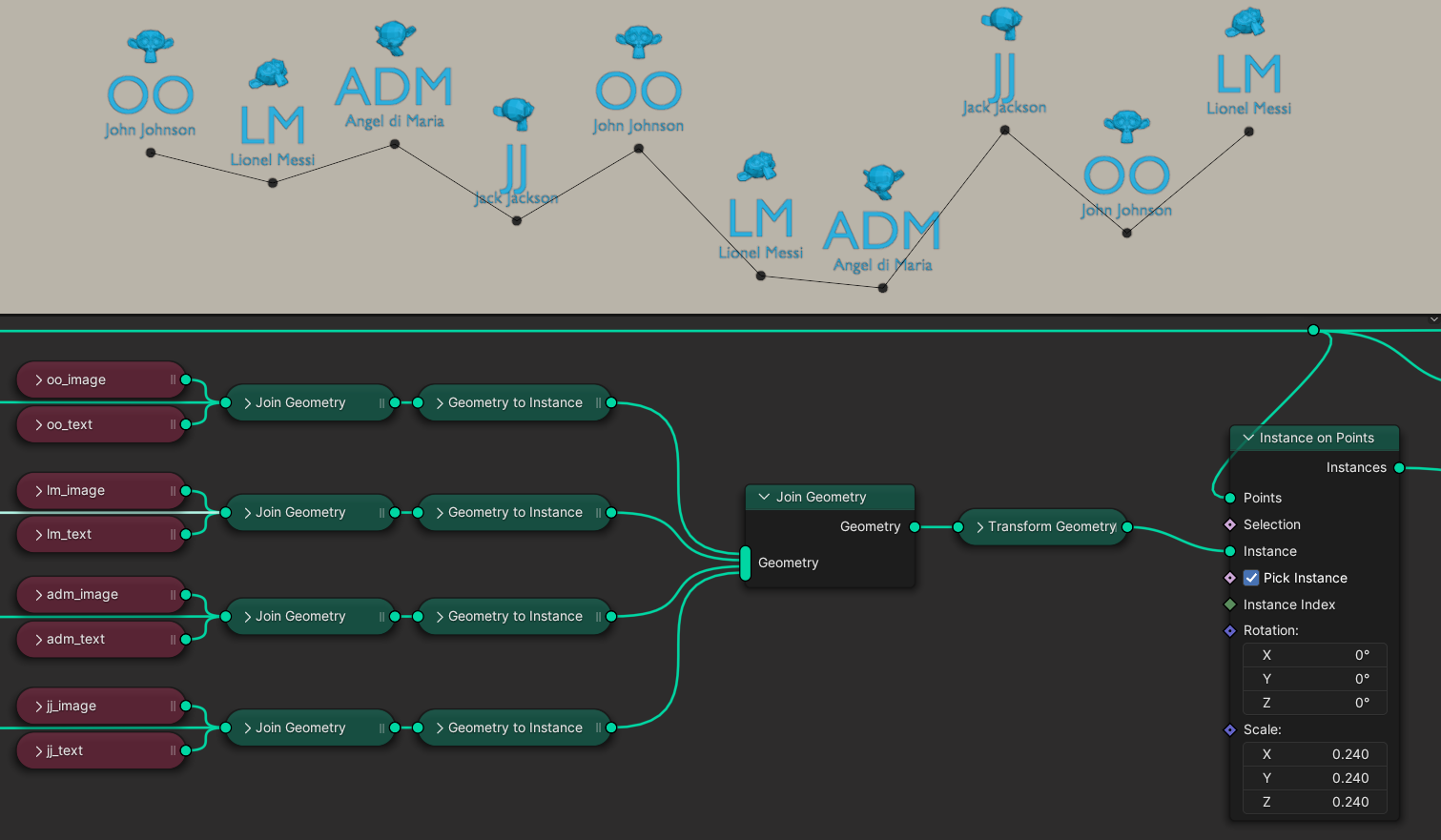
Task: Click output socket of lm Geometry to Instance
Action: (611, 512)
